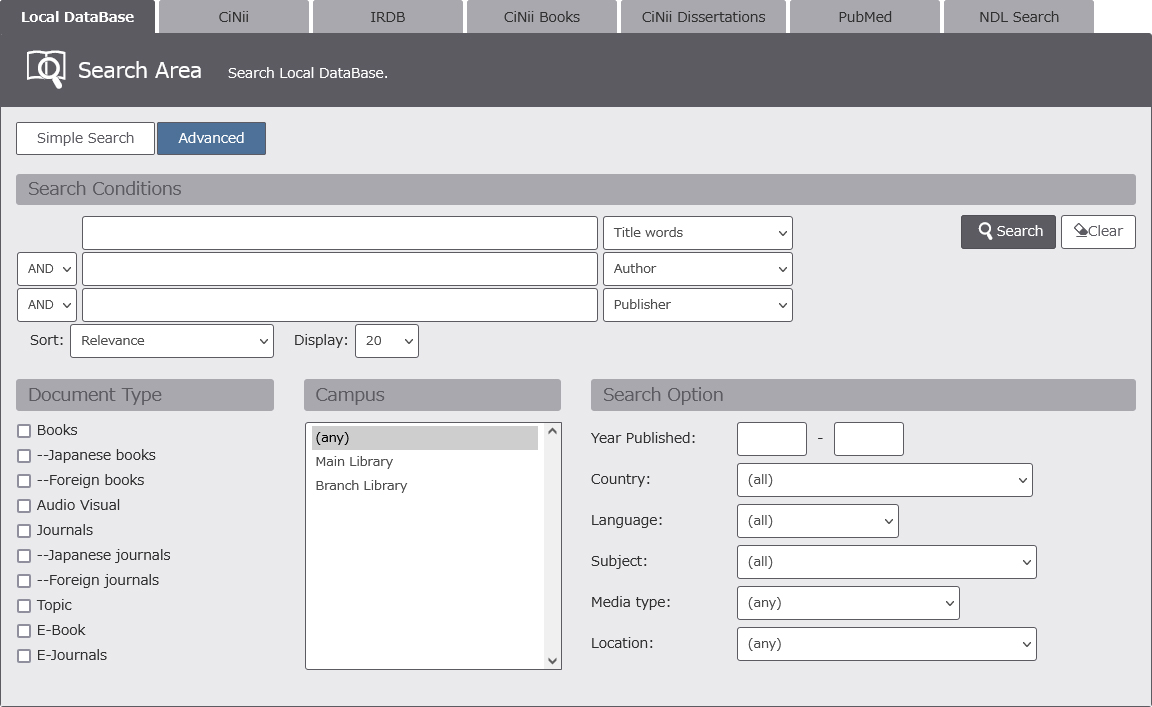Switch to the CiNii tab

click(233, 17)
